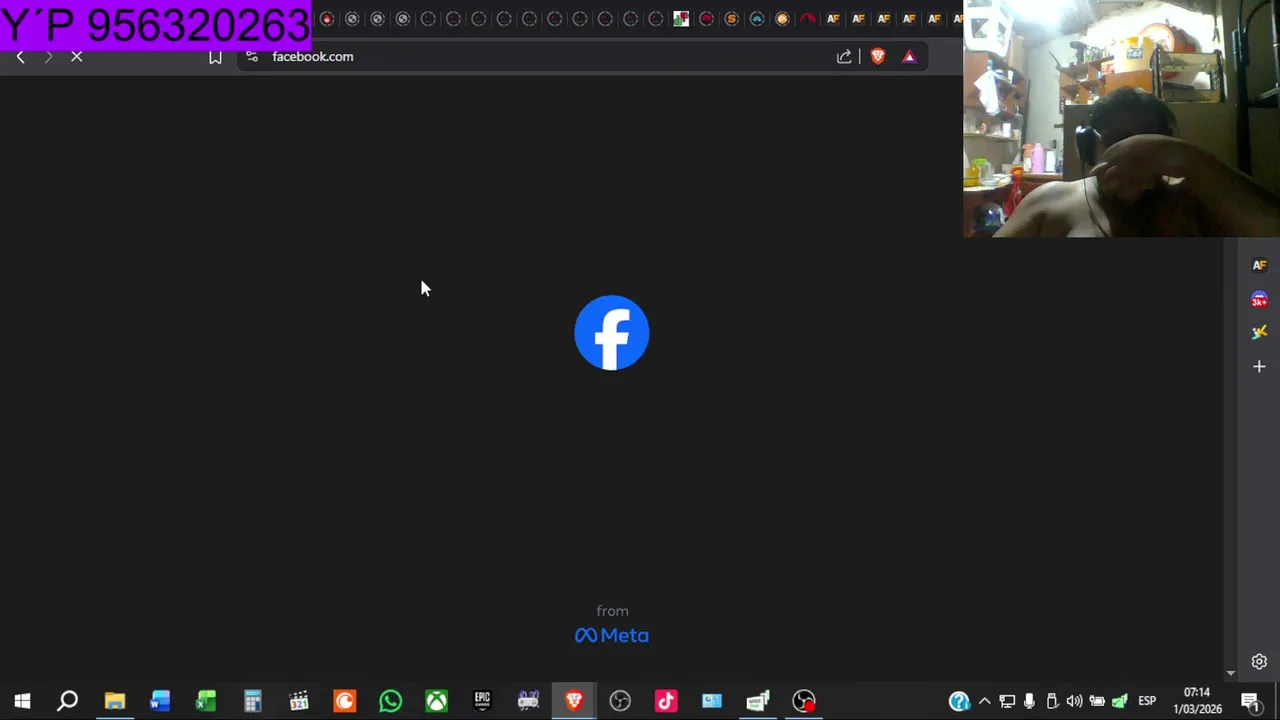
Task: Switch to the tab with green-red square favicon
Action: point(681,19)
